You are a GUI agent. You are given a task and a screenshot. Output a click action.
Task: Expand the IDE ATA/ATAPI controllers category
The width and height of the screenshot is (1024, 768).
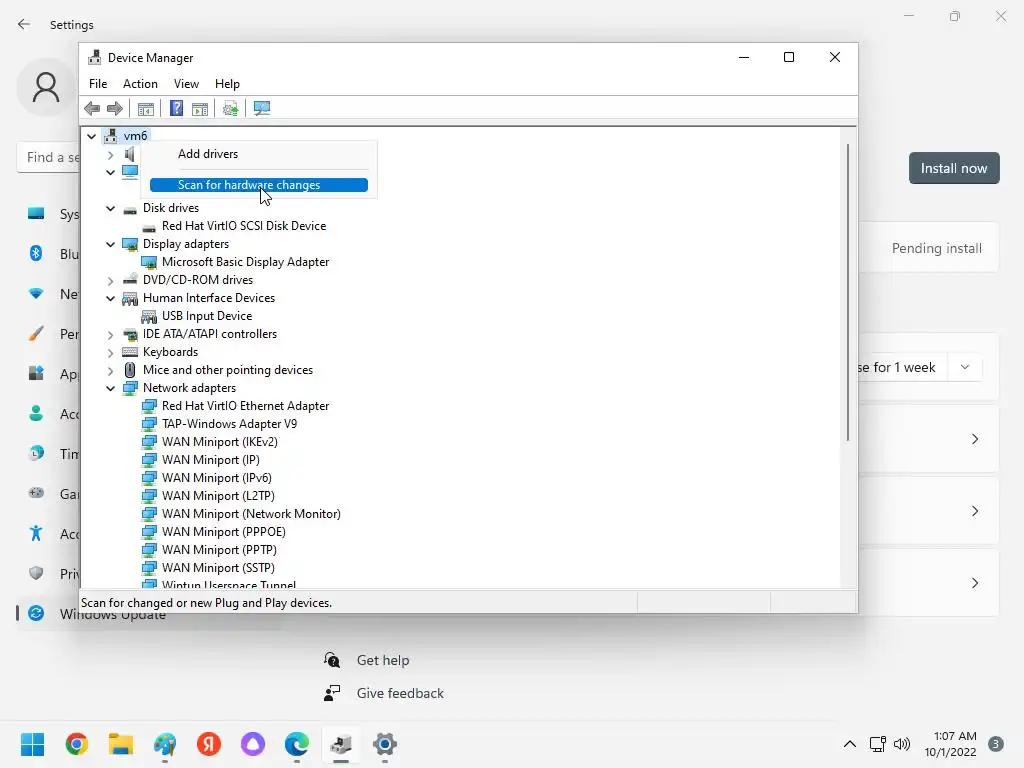point(110,335)
